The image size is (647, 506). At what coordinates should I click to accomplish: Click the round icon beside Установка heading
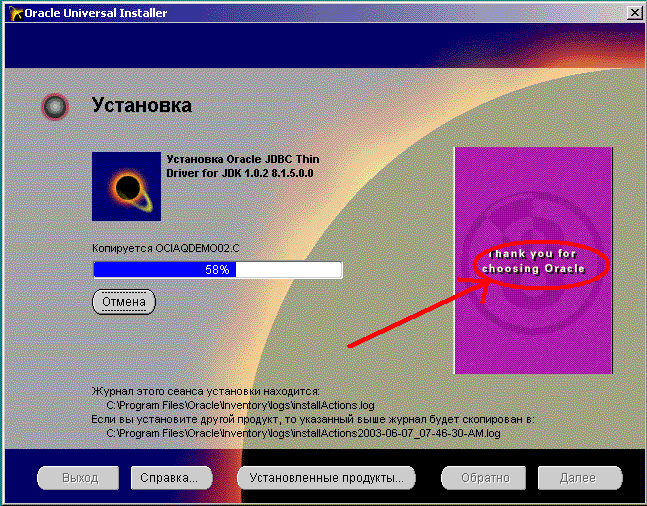click(x=54, y=106)
